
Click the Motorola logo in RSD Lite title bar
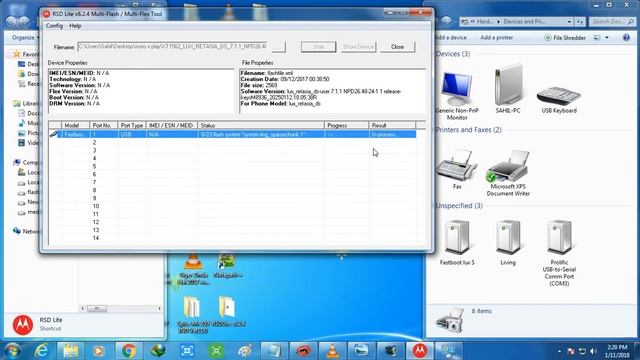pos(47,13)
